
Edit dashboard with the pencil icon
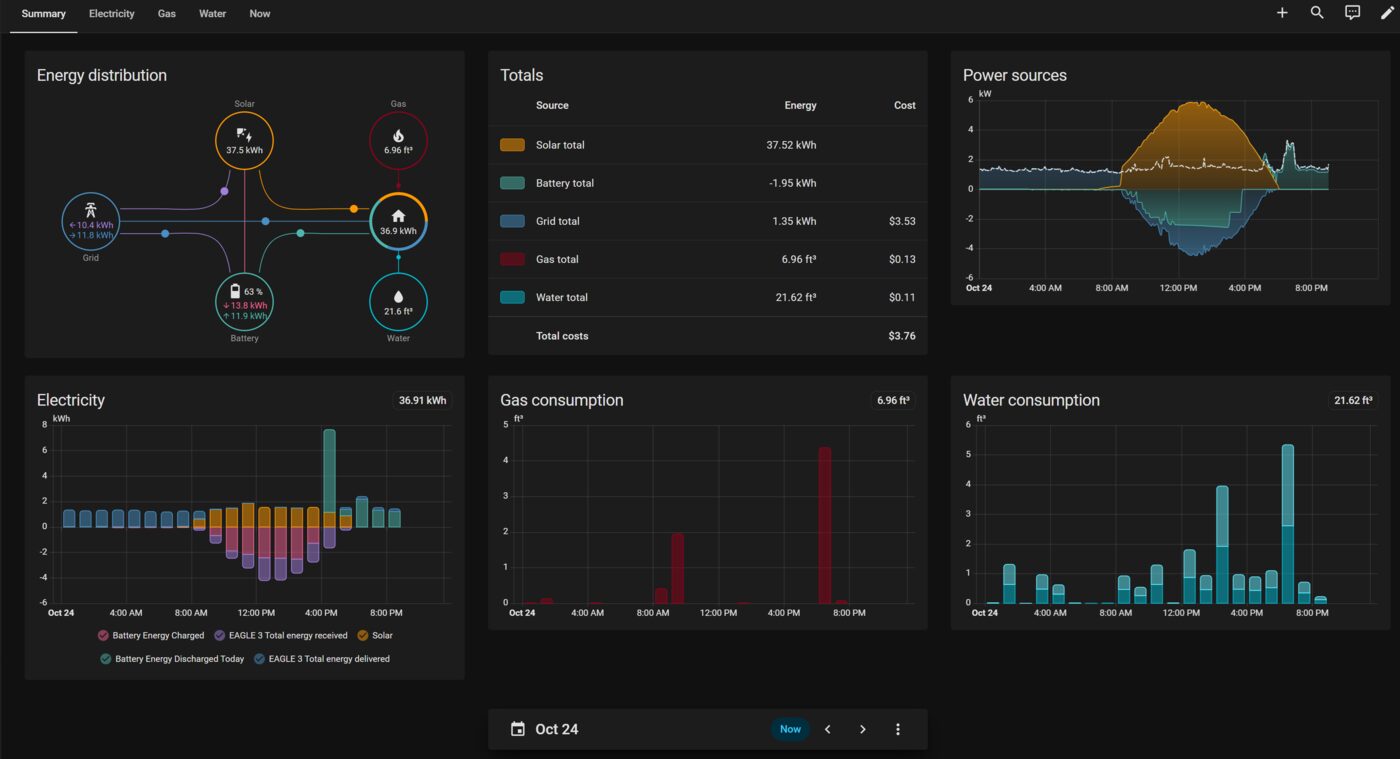(x=1387, y=13)
